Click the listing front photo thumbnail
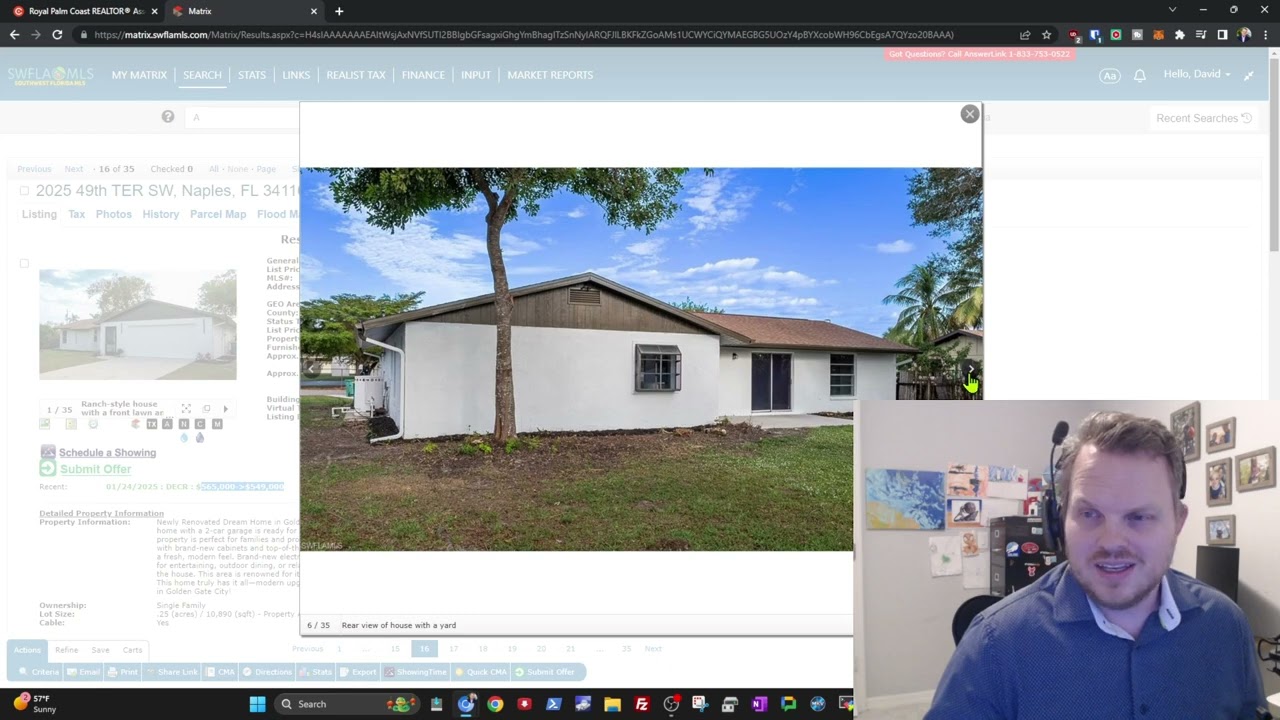 [x=138, y=324]
